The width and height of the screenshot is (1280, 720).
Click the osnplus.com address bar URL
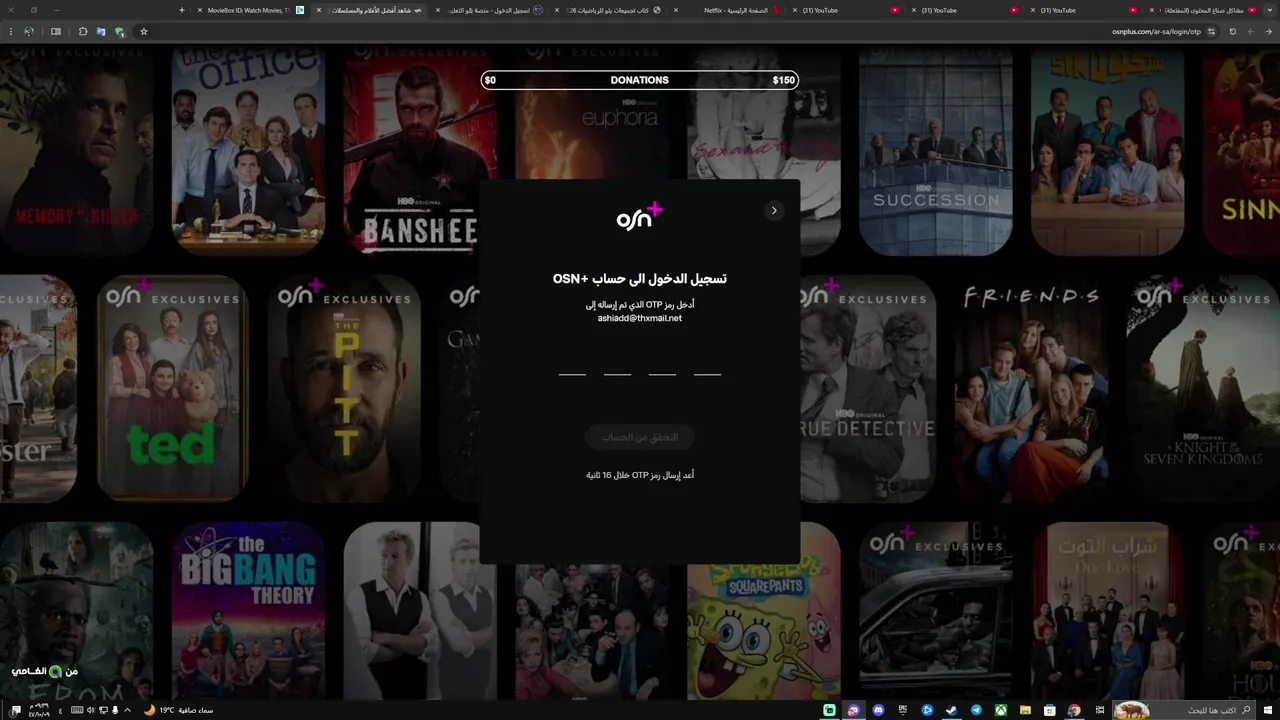click(1156, 31)
